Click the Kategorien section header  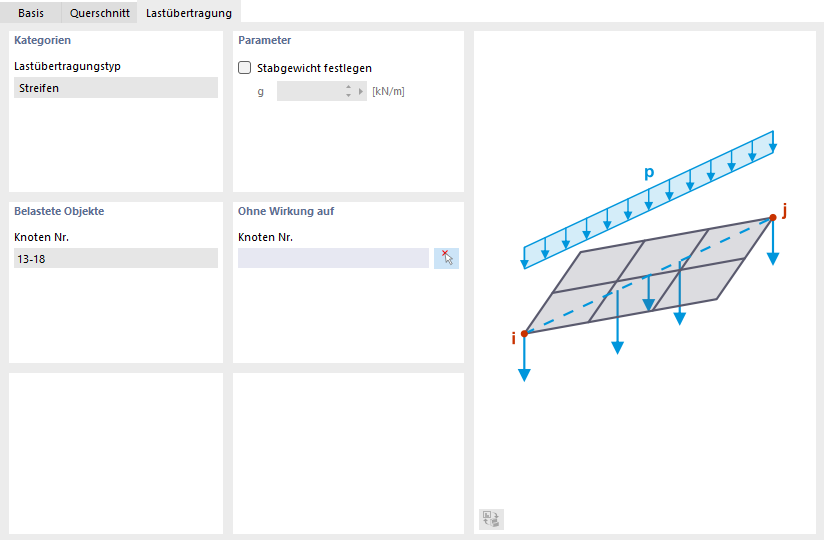pyautogui.click(x=42, y=40)
